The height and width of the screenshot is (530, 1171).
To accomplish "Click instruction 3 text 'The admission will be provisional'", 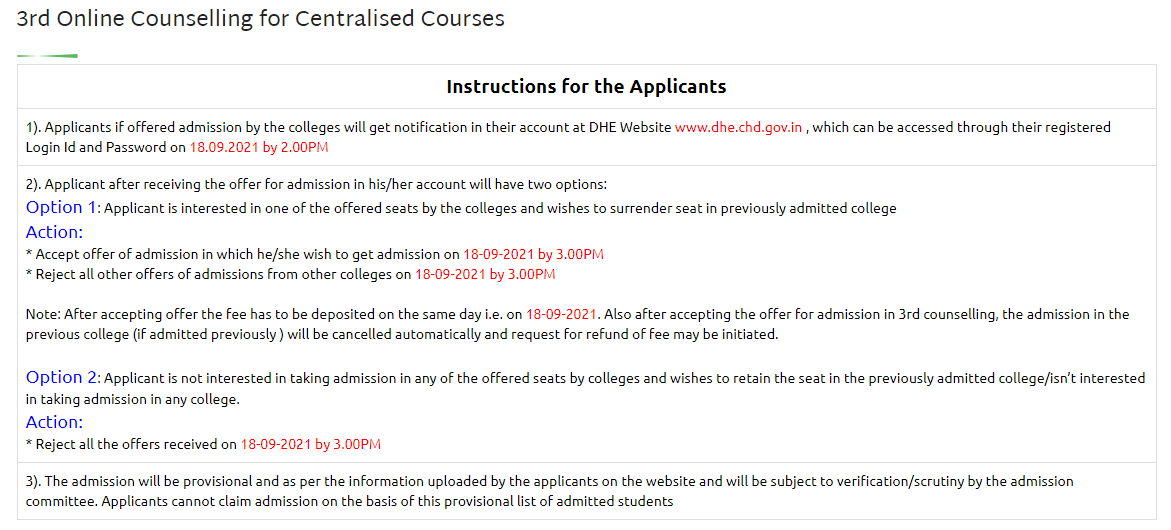I will [549, 492].
